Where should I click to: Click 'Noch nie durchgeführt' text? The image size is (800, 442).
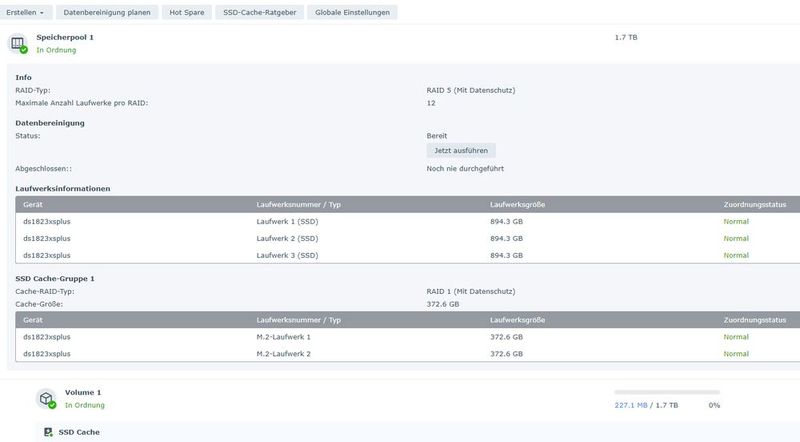click(465, 168)
